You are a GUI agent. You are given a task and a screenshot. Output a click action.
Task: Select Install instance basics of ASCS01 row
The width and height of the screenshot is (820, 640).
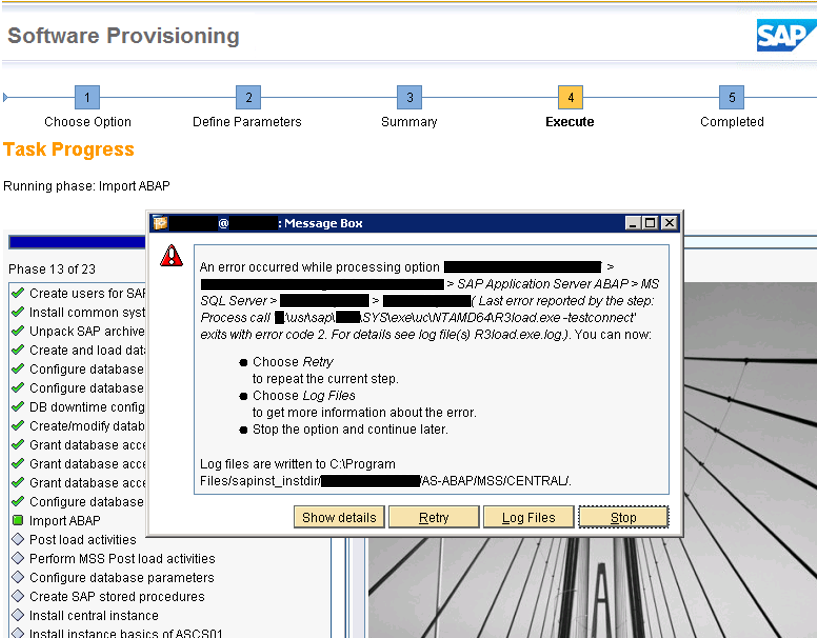tap(126, 633)
